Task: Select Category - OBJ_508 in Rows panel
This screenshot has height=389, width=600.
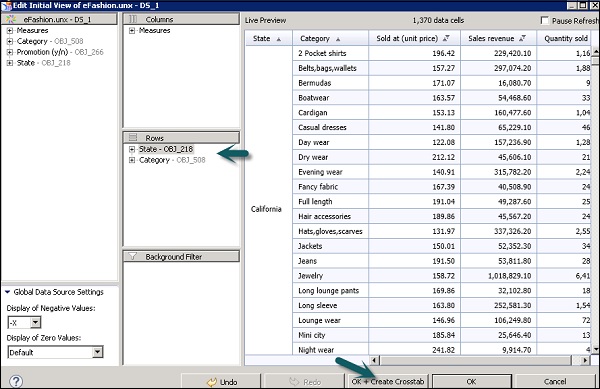Action: pyautogui.click(x=172, y=160)
